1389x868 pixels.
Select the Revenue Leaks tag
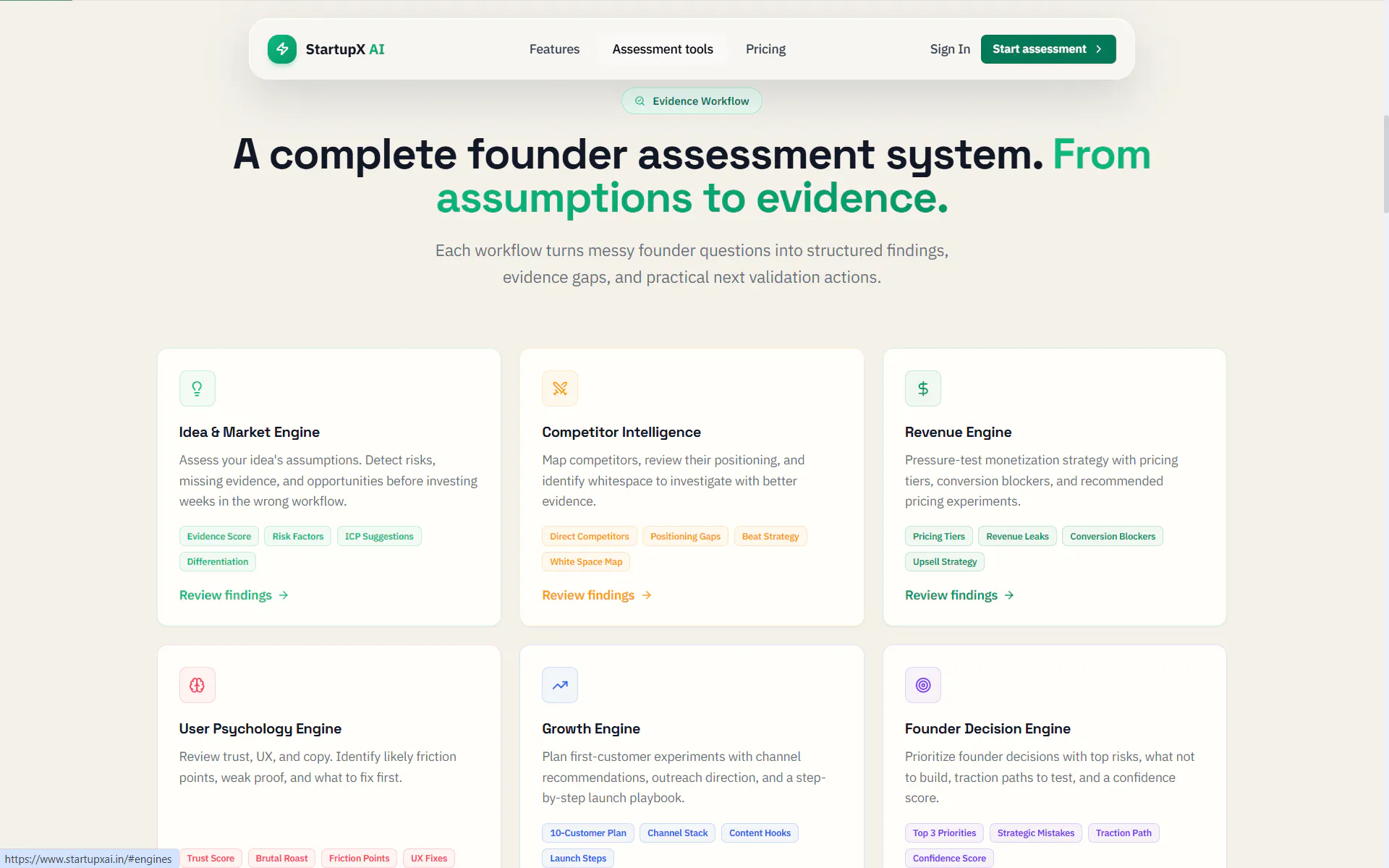(x=1017, y=536)
